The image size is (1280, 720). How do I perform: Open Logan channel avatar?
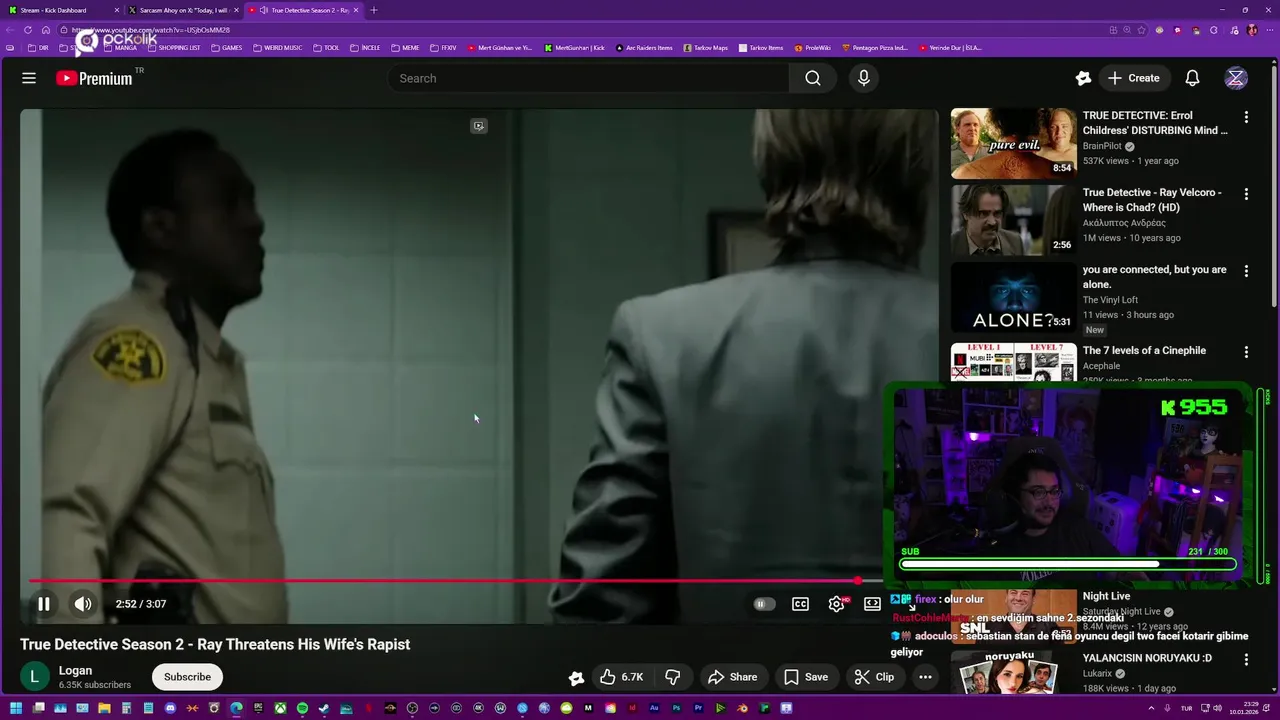[x=35, y=677]
